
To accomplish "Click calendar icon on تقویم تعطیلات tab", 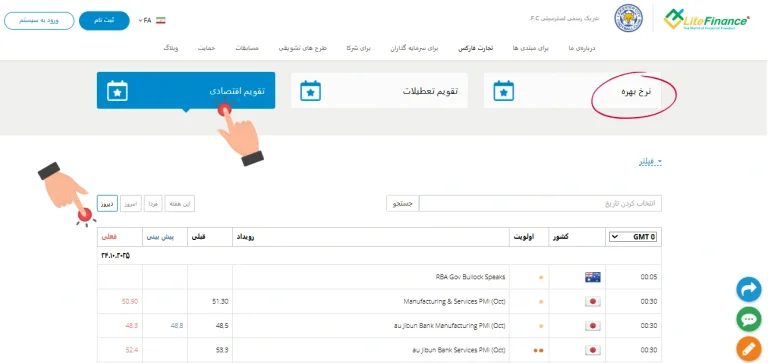I will tap(311, 91).
